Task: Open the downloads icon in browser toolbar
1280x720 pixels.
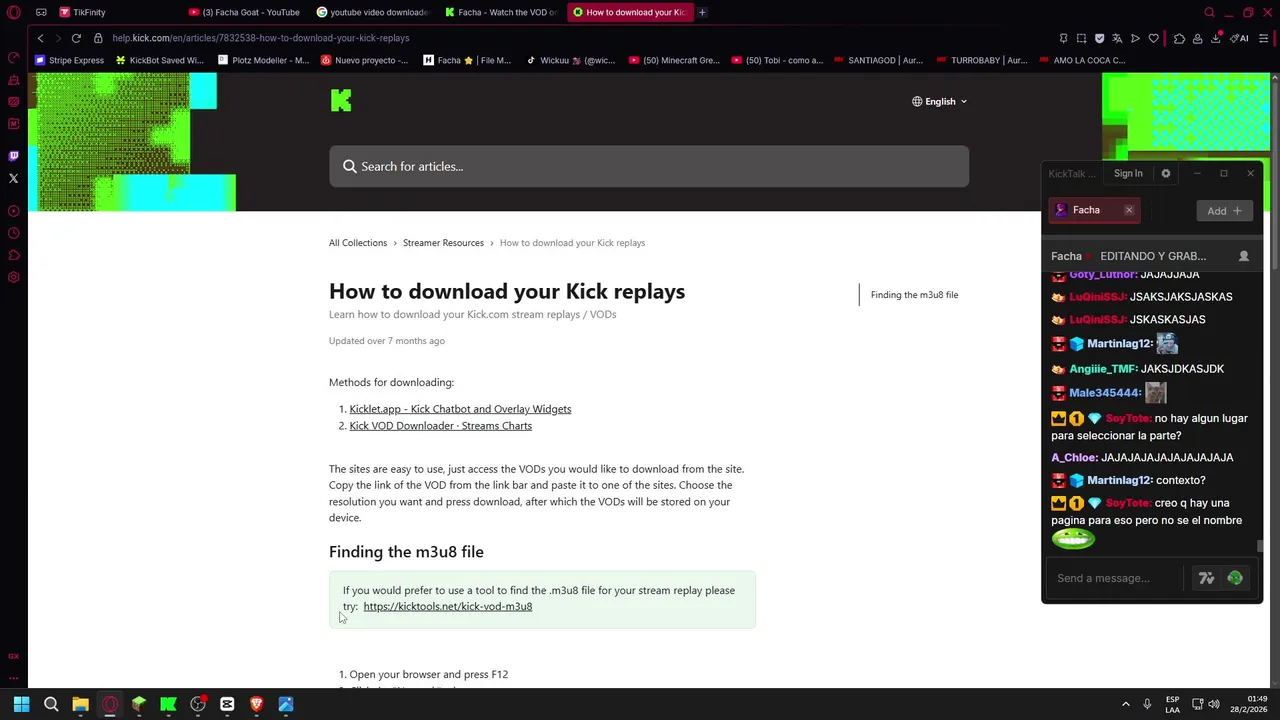Action: pos(1215,38)
